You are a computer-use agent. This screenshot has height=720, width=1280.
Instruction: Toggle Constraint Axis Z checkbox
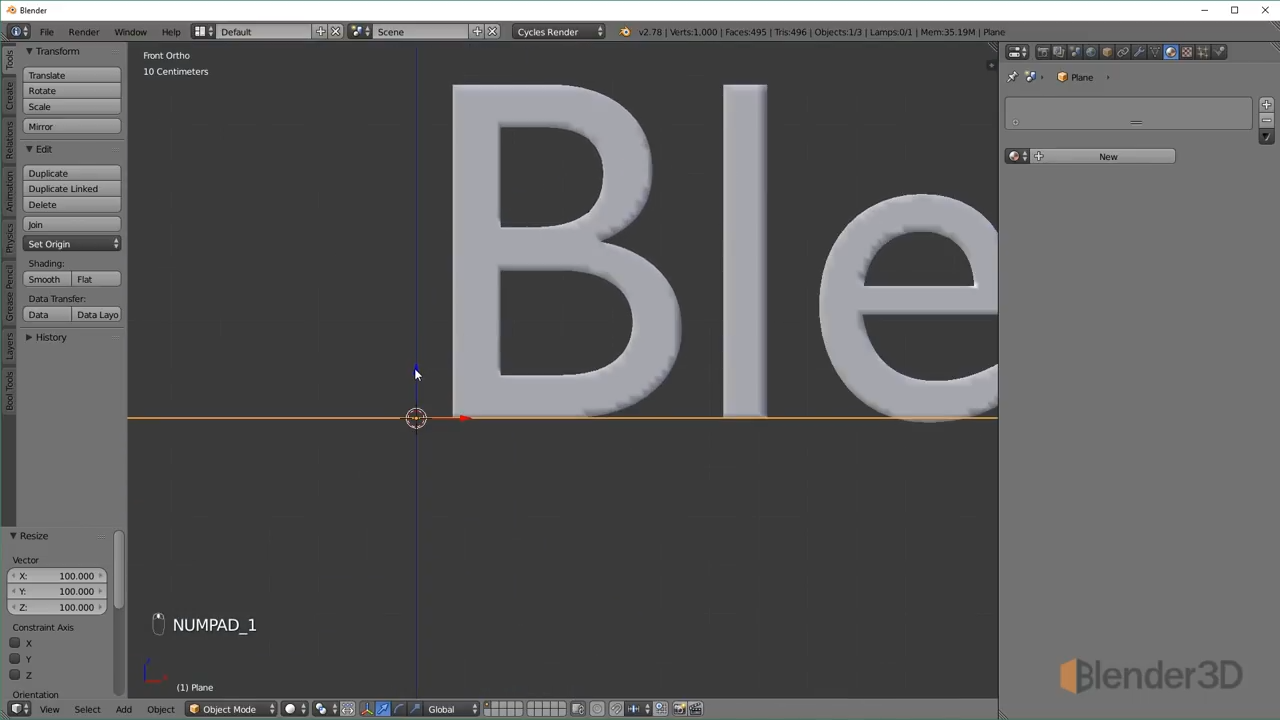(x=15, y=675)
